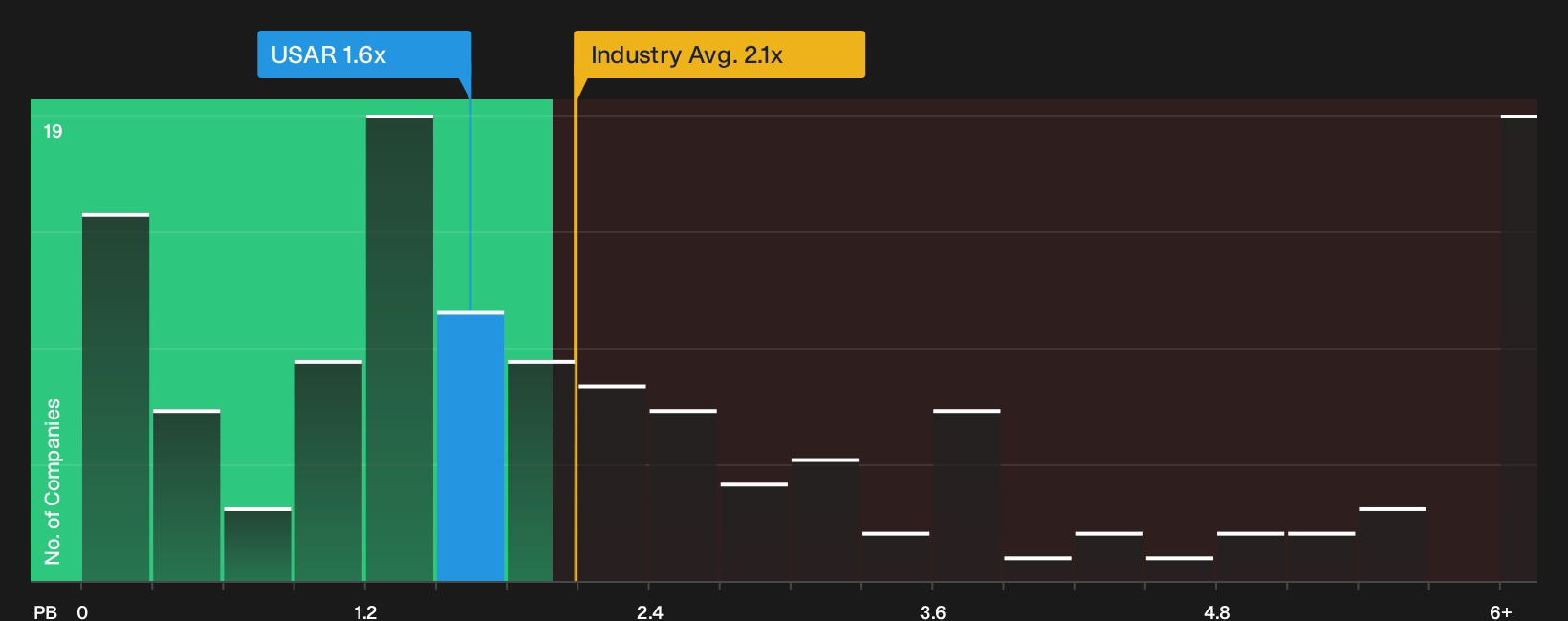This screenshot has width=1568, height=621.
Task: Click the '1.2' x-axis tick label
Action: (365, 612)
